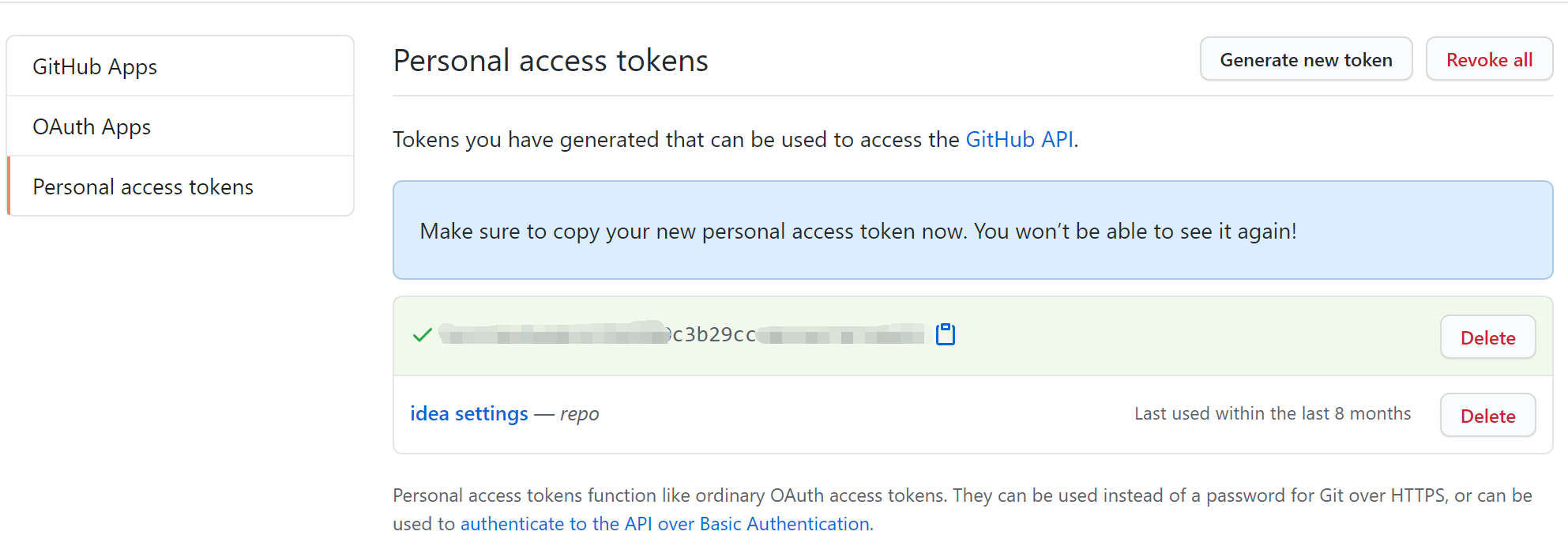Click the blue copy-your-token notice banner
Viewport: 1568px width, 550px height.
click(973, 230)
